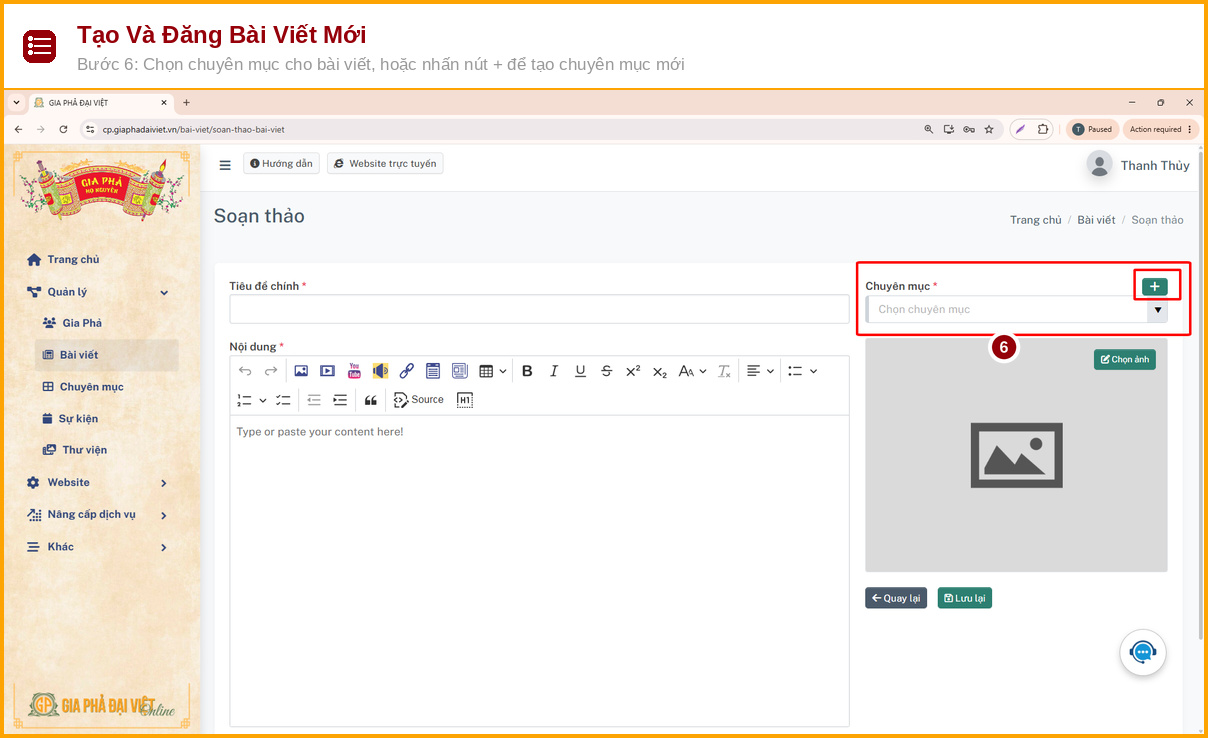Toggle strikethrough formatting
The width and height of the screenshot is (1208, 738).
pos(606,371)
